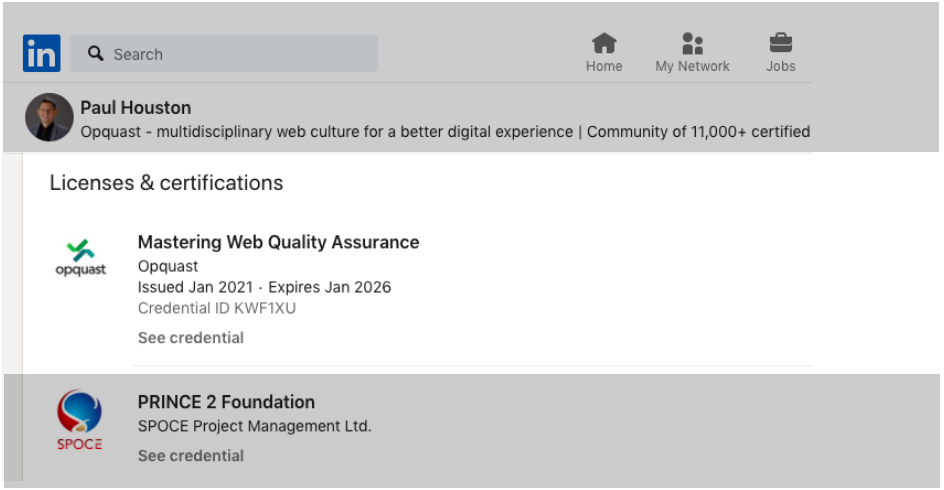Click the SPOCE company logo
Image resolution: width=944 pixels, height=490 pixels.
click(x=79, y=420)
